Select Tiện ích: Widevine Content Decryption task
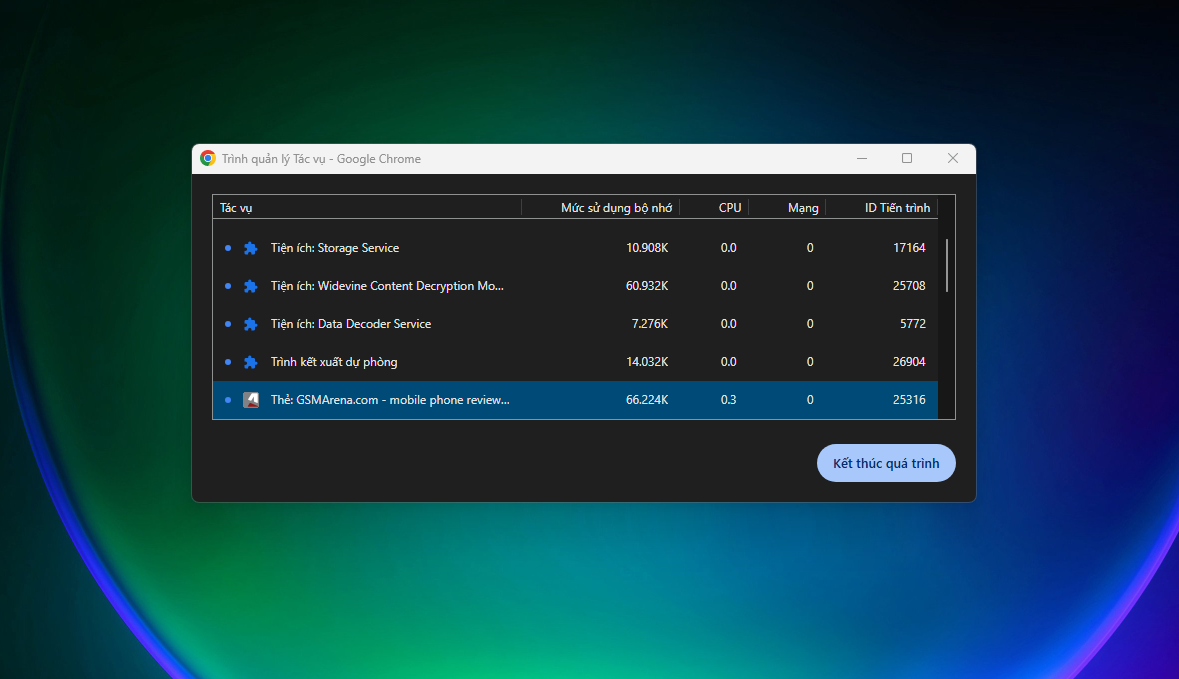Image resolution: width=1179 pixels, height=679 pixels. [x=575, y=286]
